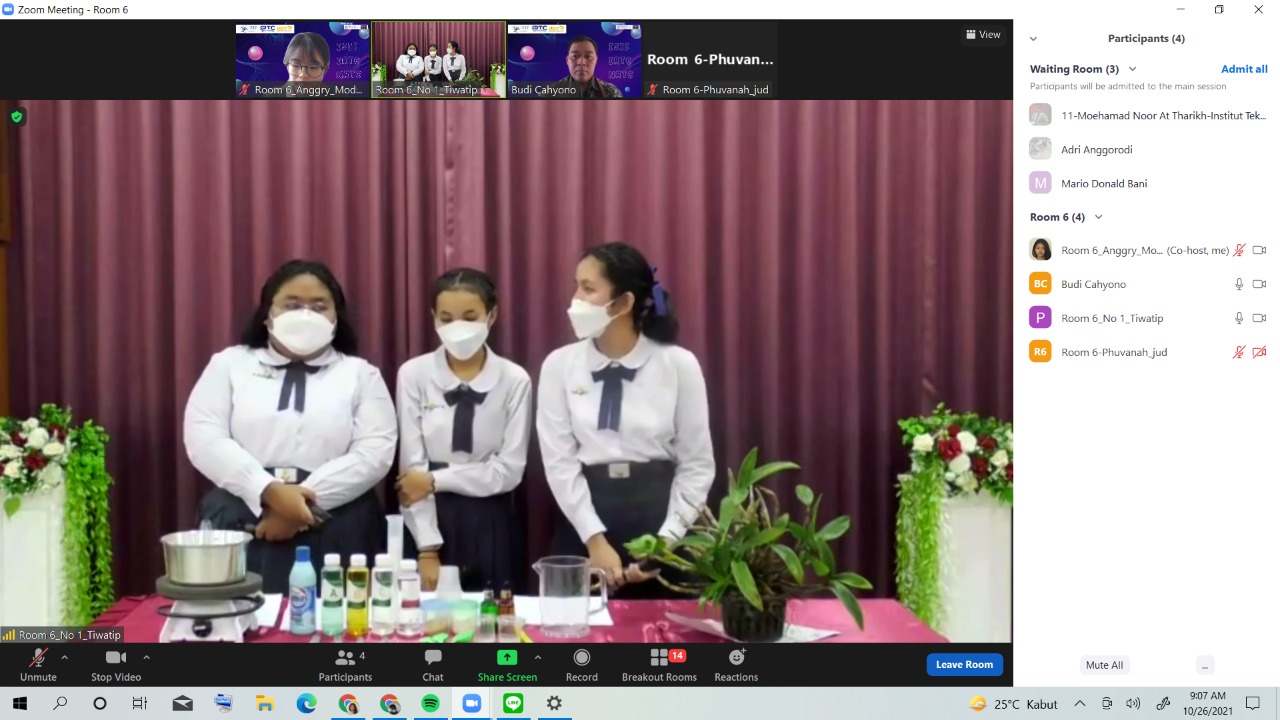Open Spotify from the taskbar
The width and height of the screenshot is (1280, 720).
pos(430,704)
